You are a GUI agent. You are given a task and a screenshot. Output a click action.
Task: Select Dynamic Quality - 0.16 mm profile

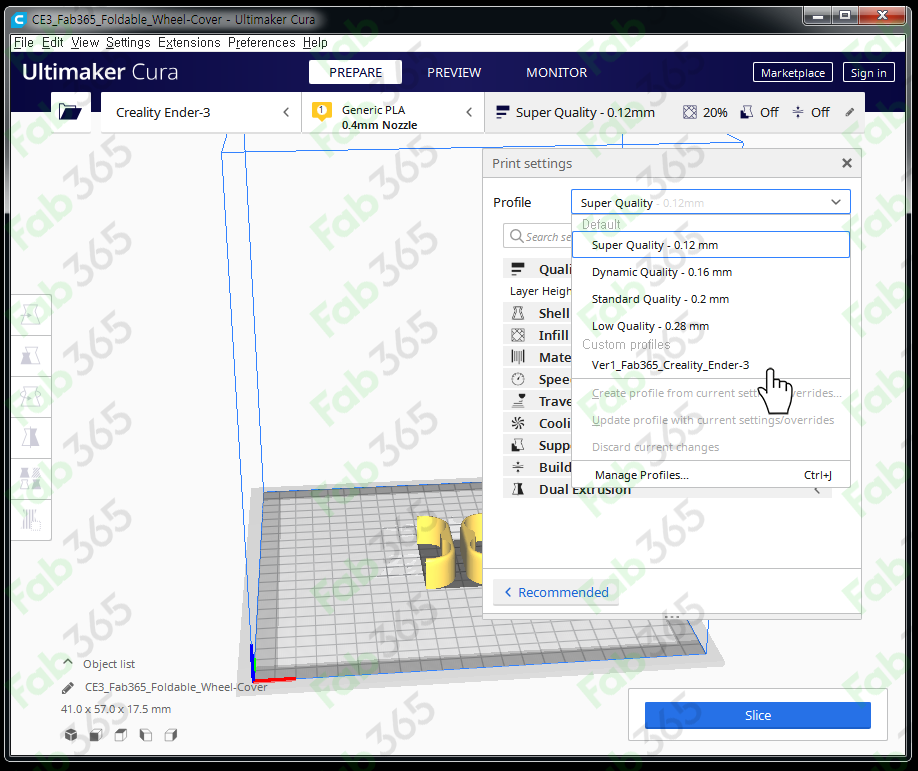(711, 272)
